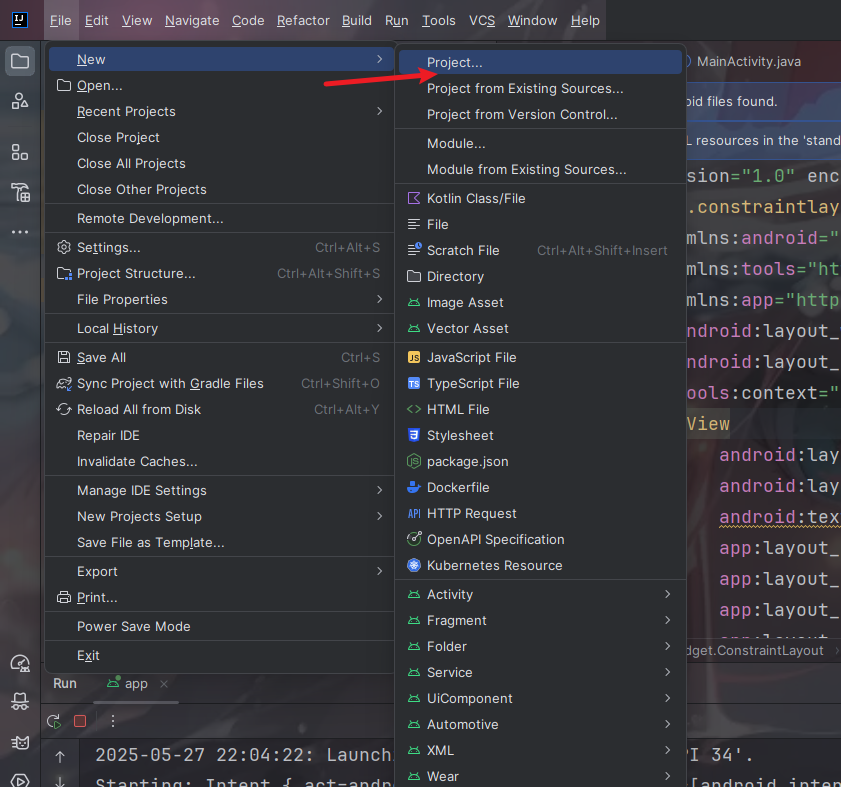Expand the Export submenu arrow
The image size is (841, 787).
[380, 571]
